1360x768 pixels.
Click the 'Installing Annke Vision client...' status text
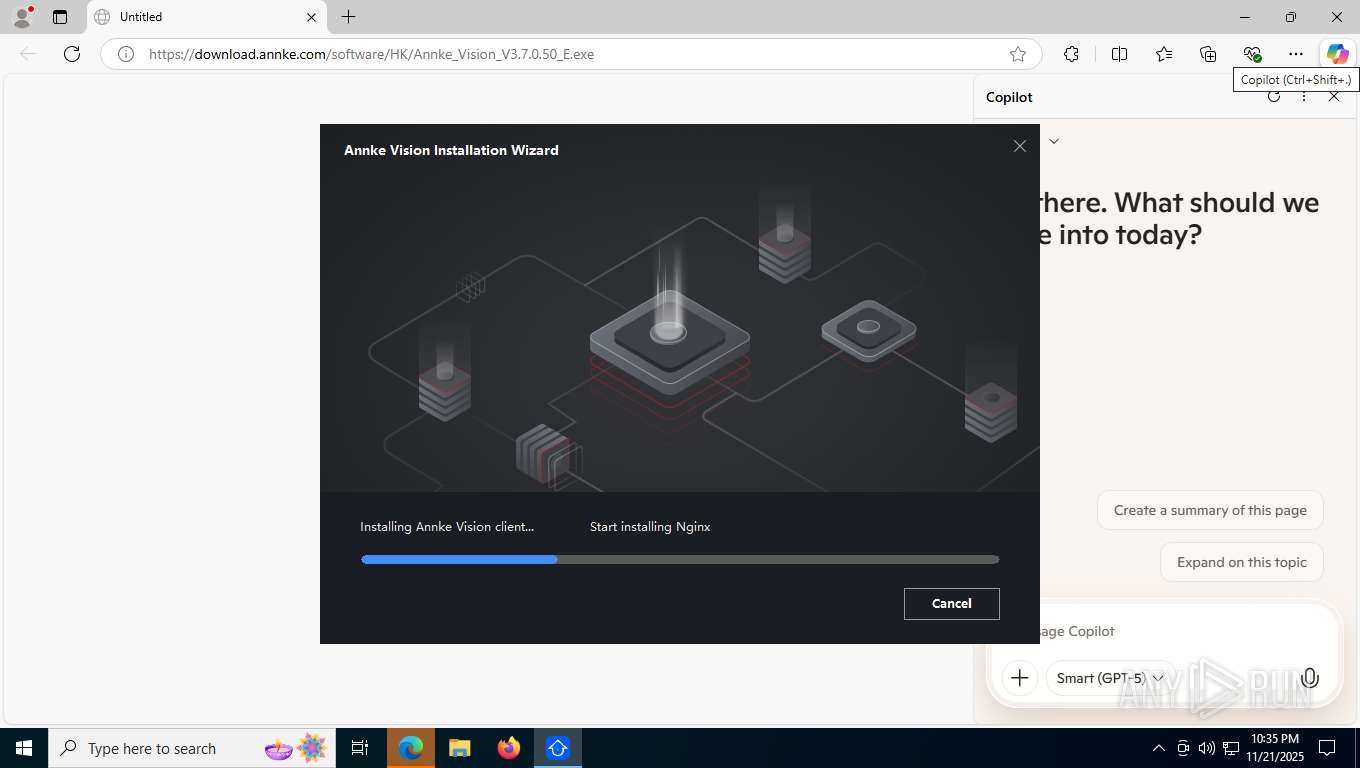[x=447, y=526]
